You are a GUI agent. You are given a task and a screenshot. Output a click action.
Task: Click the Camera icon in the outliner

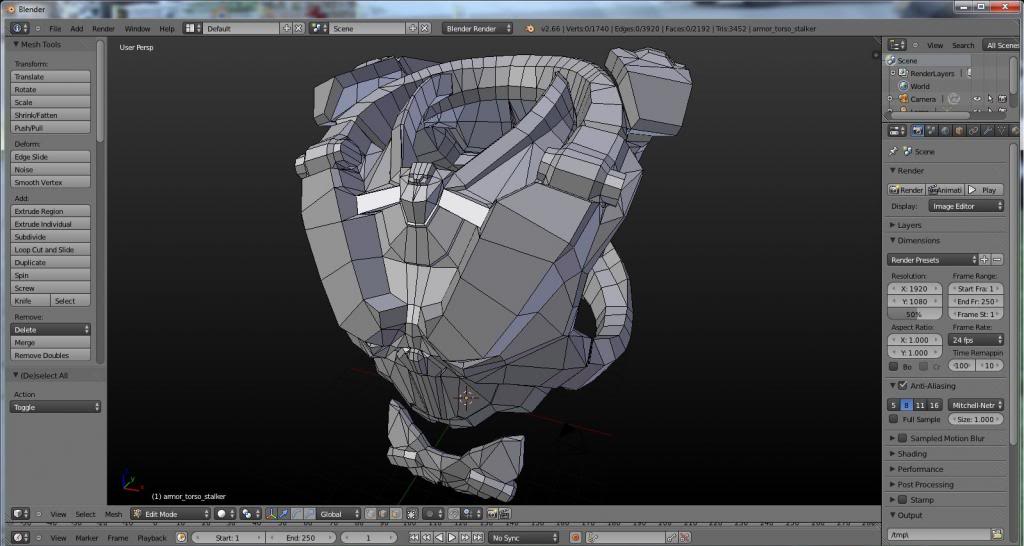(x=903, y=99)
